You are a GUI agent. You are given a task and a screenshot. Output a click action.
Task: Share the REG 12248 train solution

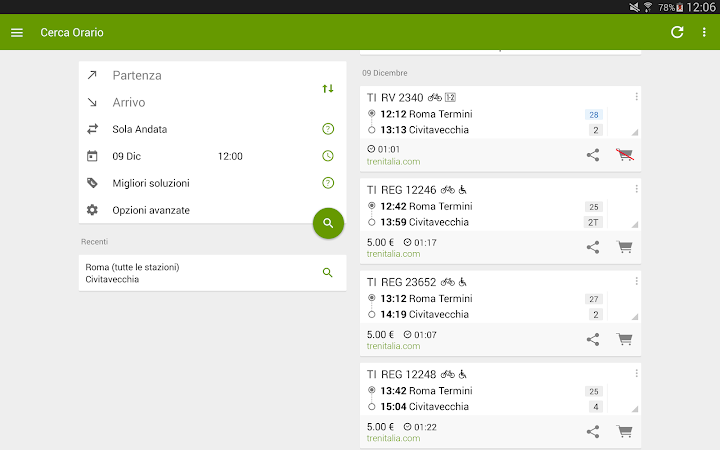(593, 432)
